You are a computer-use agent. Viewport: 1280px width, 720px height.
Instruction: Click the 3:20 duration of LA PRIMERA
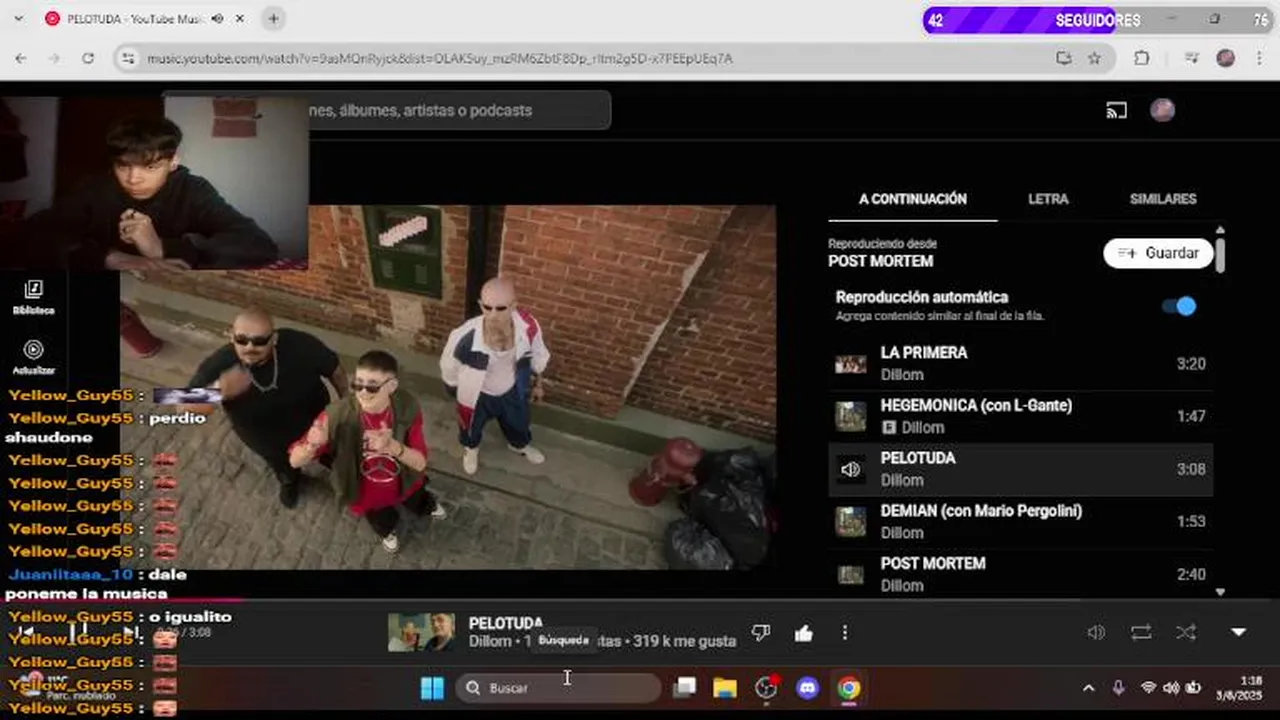click(1191, 364)
